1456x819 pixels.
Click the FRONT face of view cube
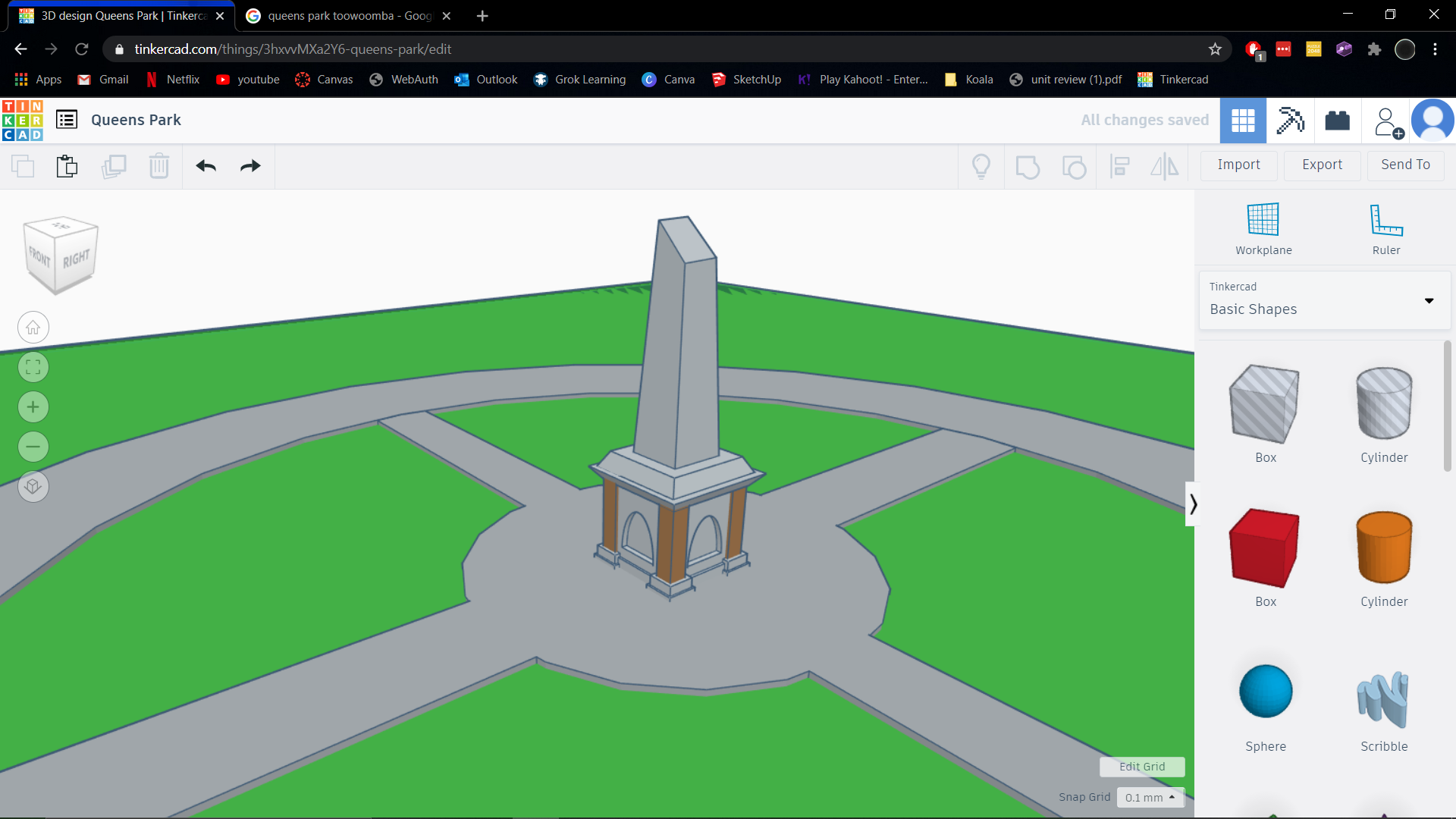coord(39,259)
